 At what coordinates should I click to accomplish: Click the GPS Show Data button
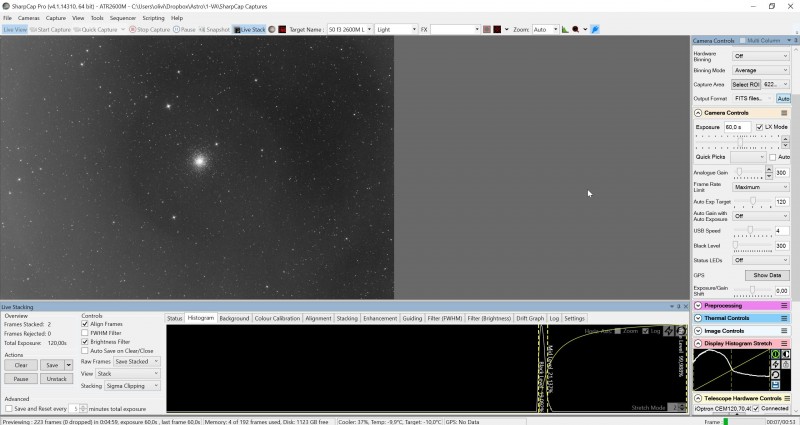(x=767, y=276)
